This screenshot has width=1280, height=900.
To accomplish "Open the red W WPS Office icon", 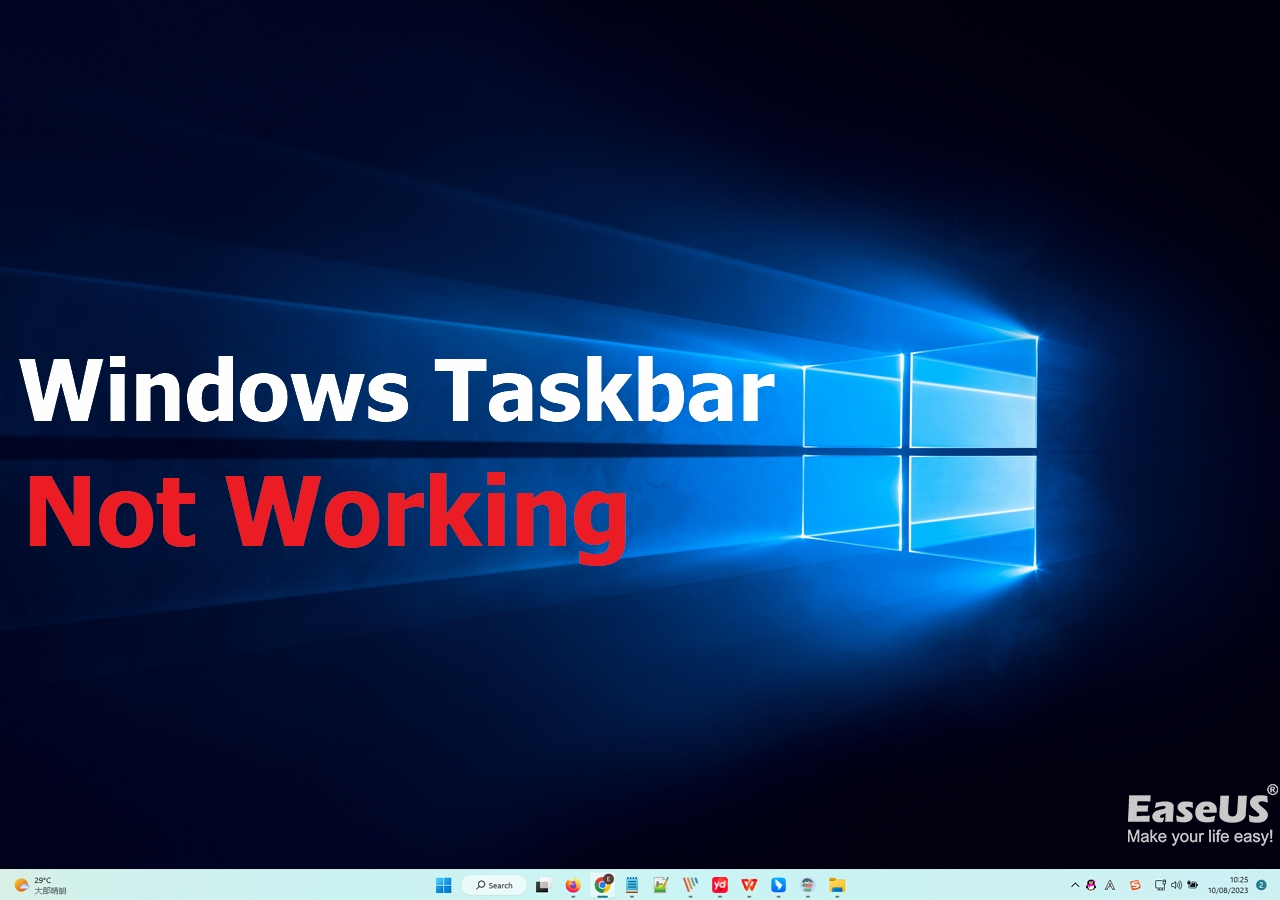I will point(749,885).
